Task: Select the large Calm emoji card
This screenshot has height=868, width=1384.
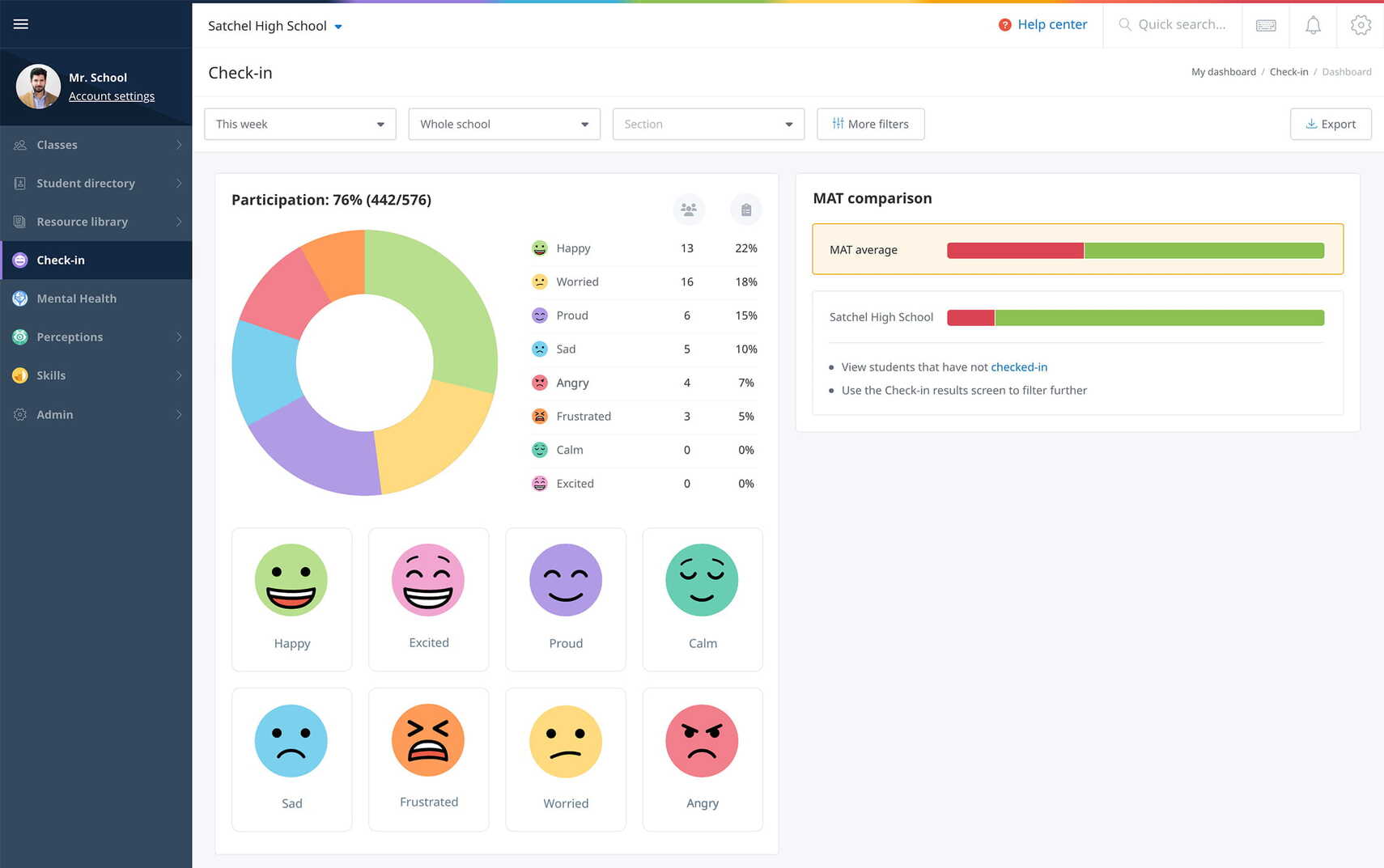Action: pos(703,599)
